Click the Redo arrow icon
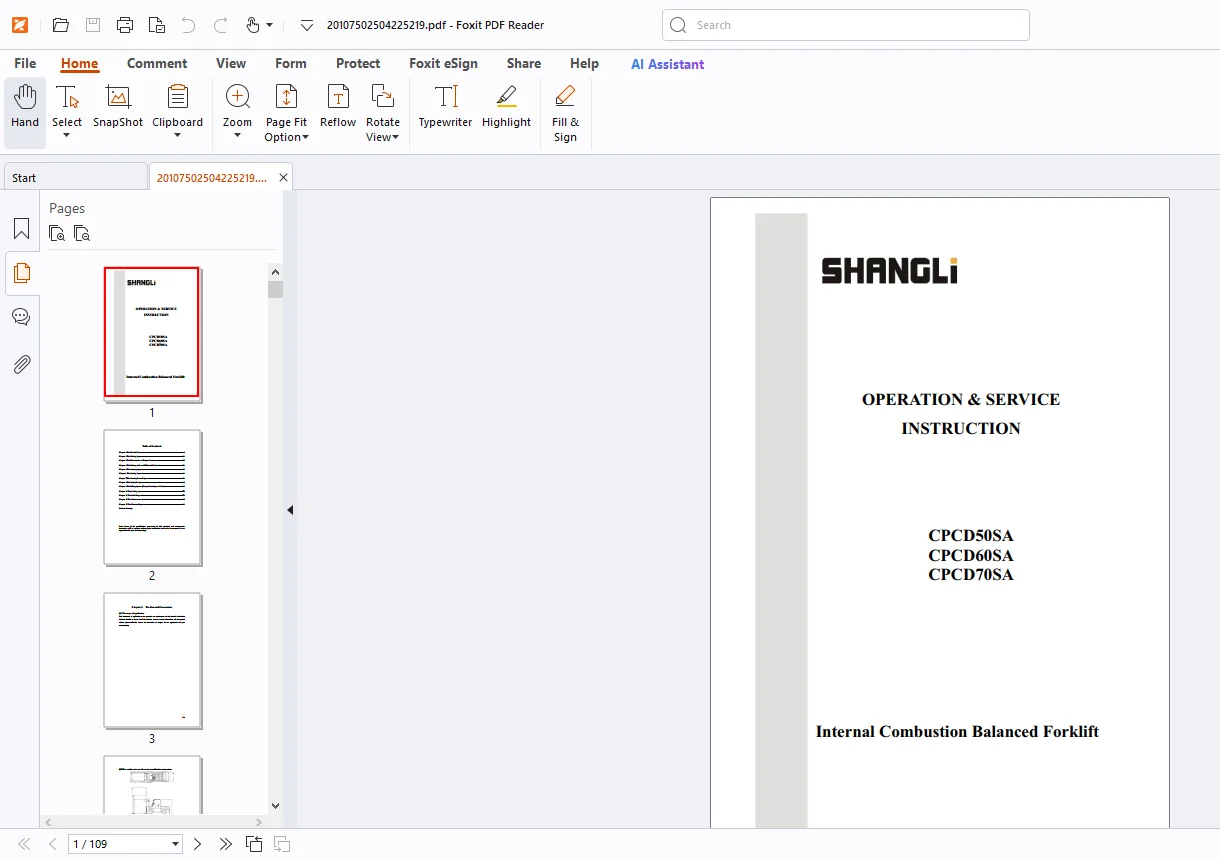 tap(221, 25)
